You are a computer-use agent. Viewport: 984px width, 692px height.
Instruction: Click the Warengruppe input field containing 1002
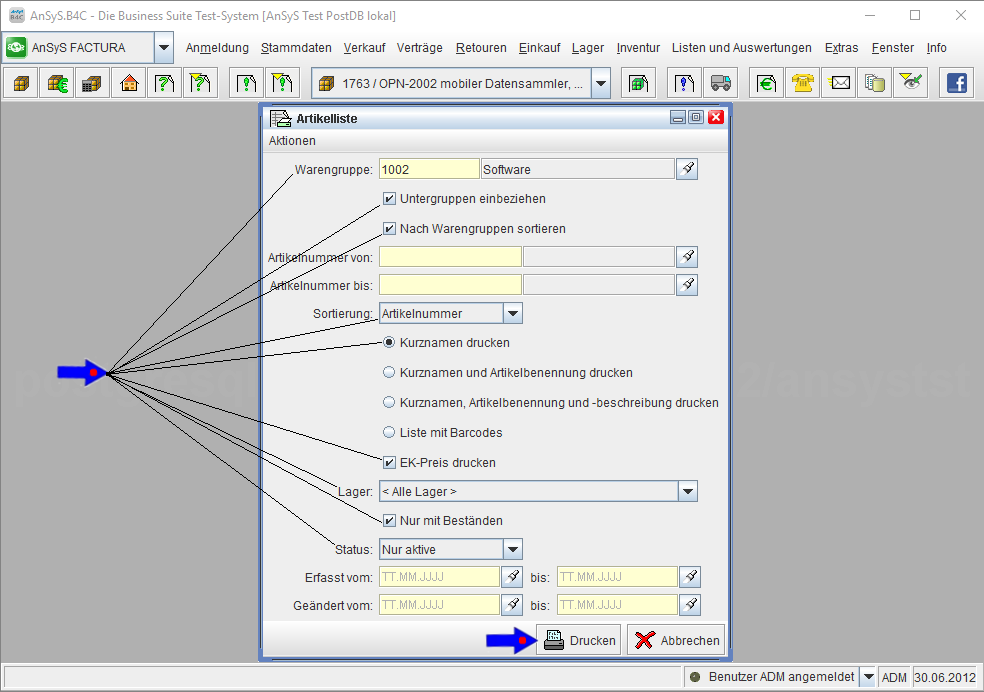(x=429, y=169)
